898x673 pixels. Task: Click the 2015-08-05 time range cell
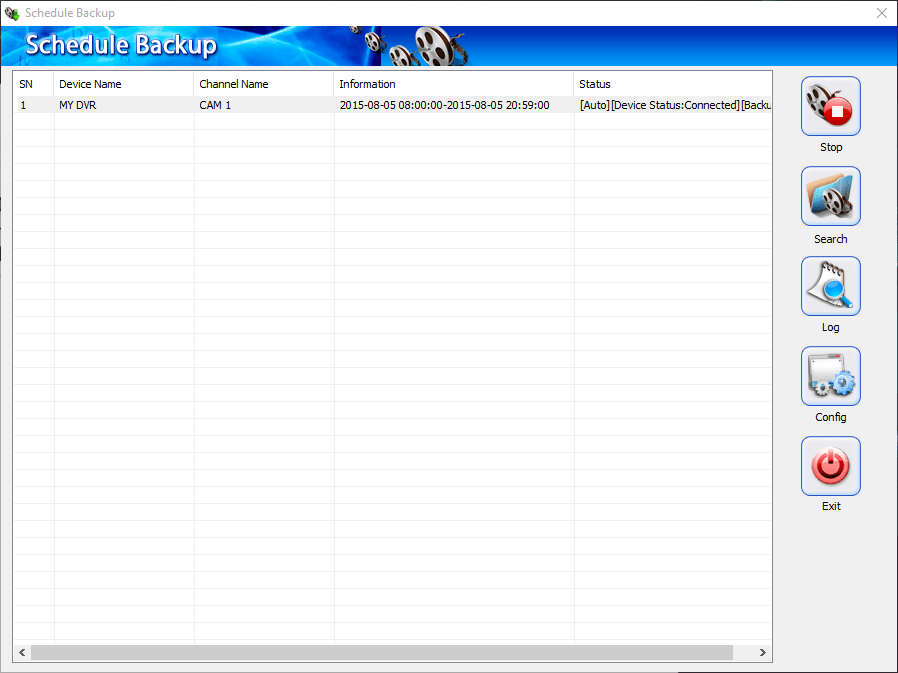click(454, 105)
